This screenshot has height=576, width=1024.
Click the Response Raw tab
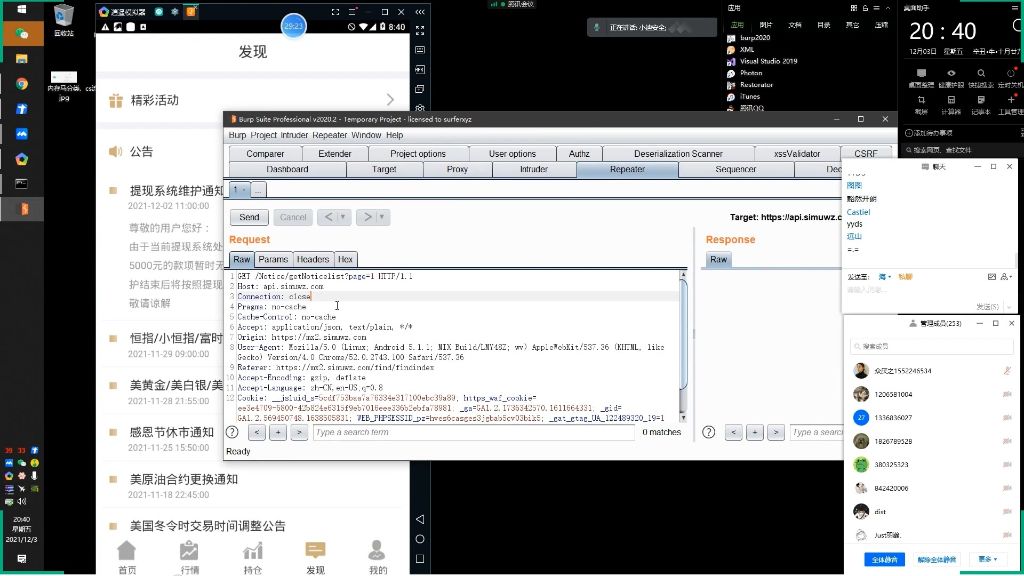(718, 259)
